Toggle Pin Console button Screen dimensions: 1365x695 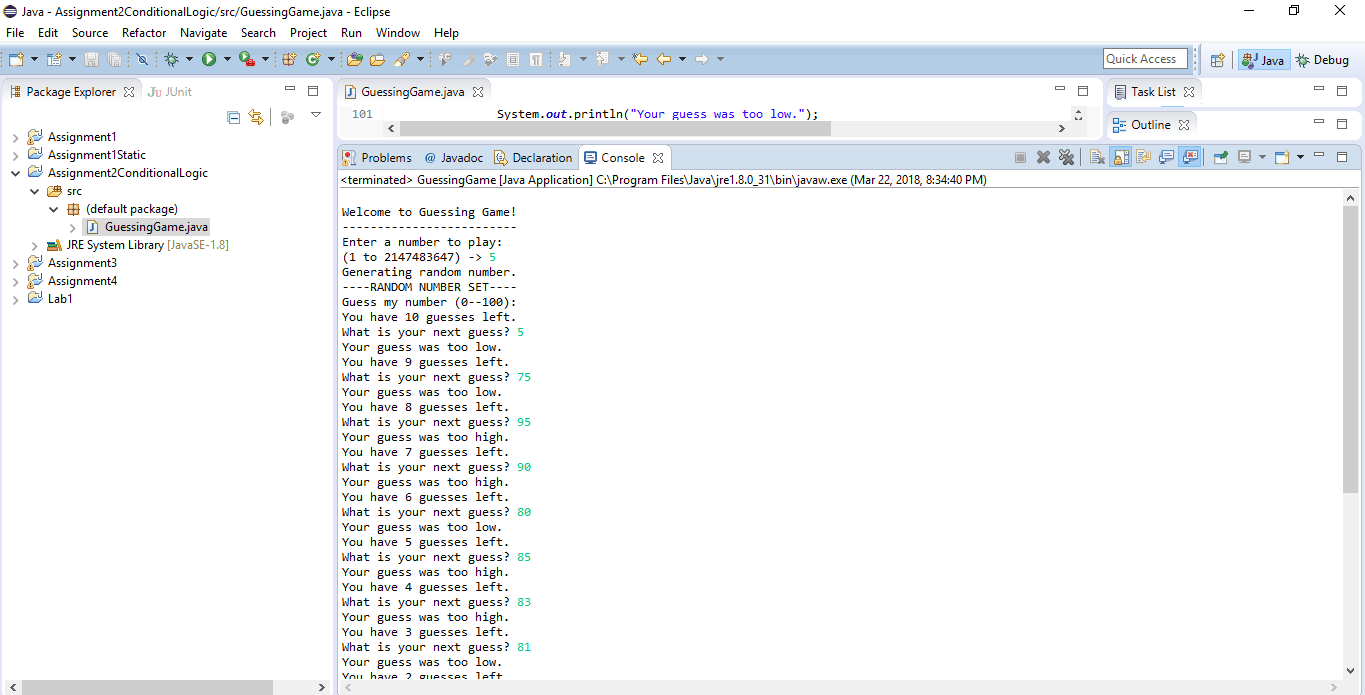[1220, 157]
